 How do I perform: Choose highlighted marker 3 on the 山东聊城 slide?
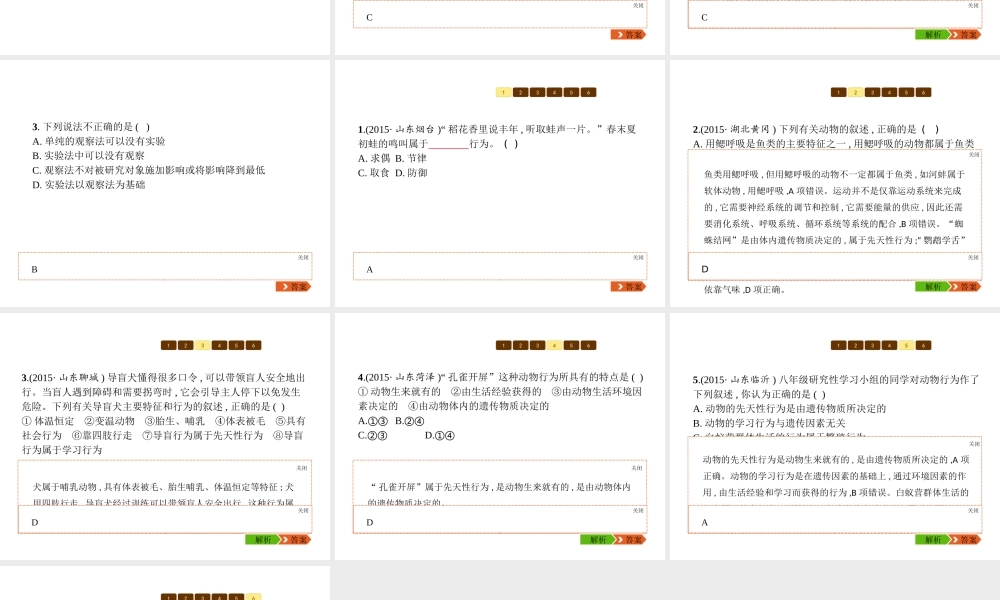coord(202,346)
